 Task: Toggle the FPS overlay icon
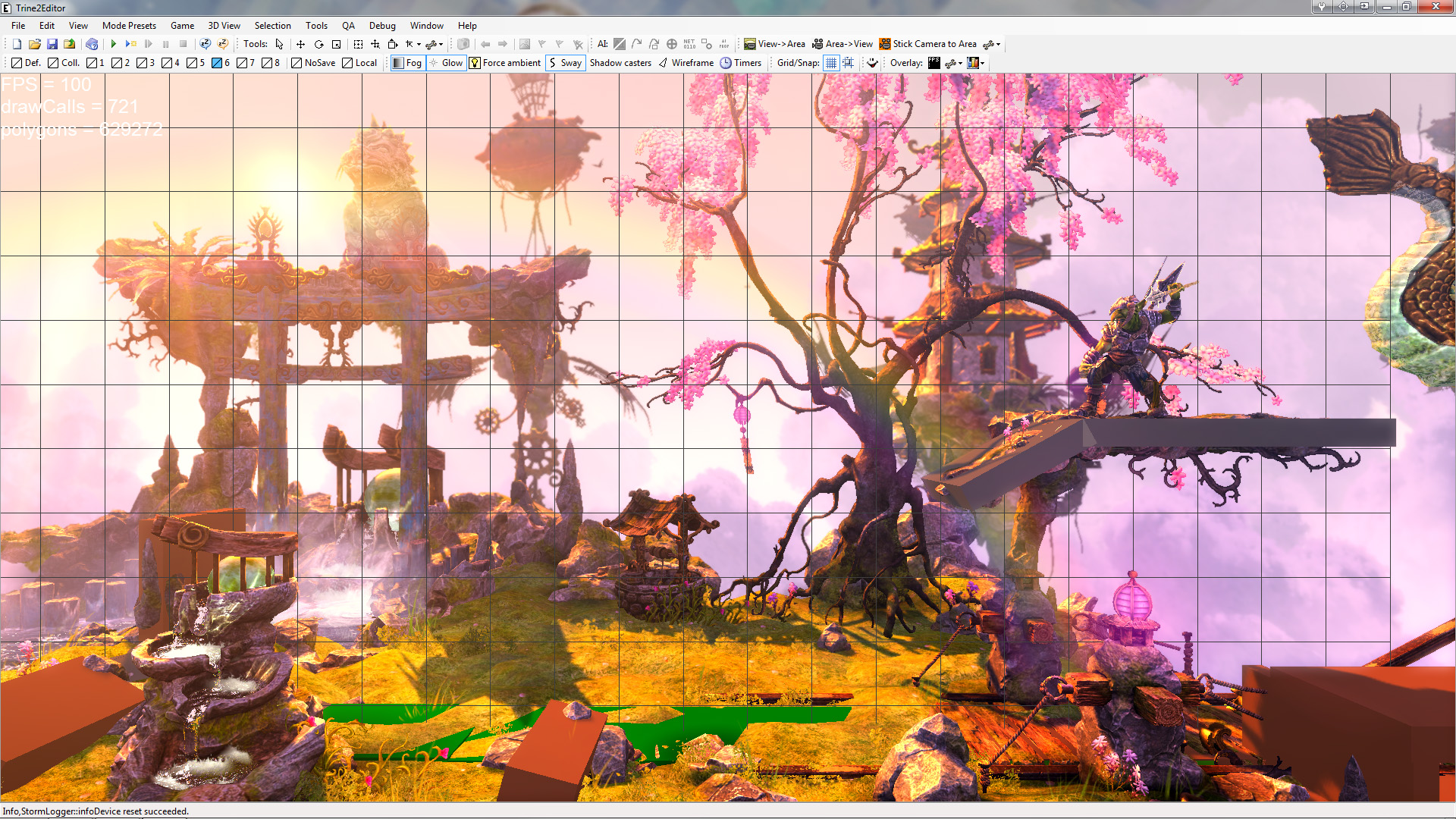(934, 63)
